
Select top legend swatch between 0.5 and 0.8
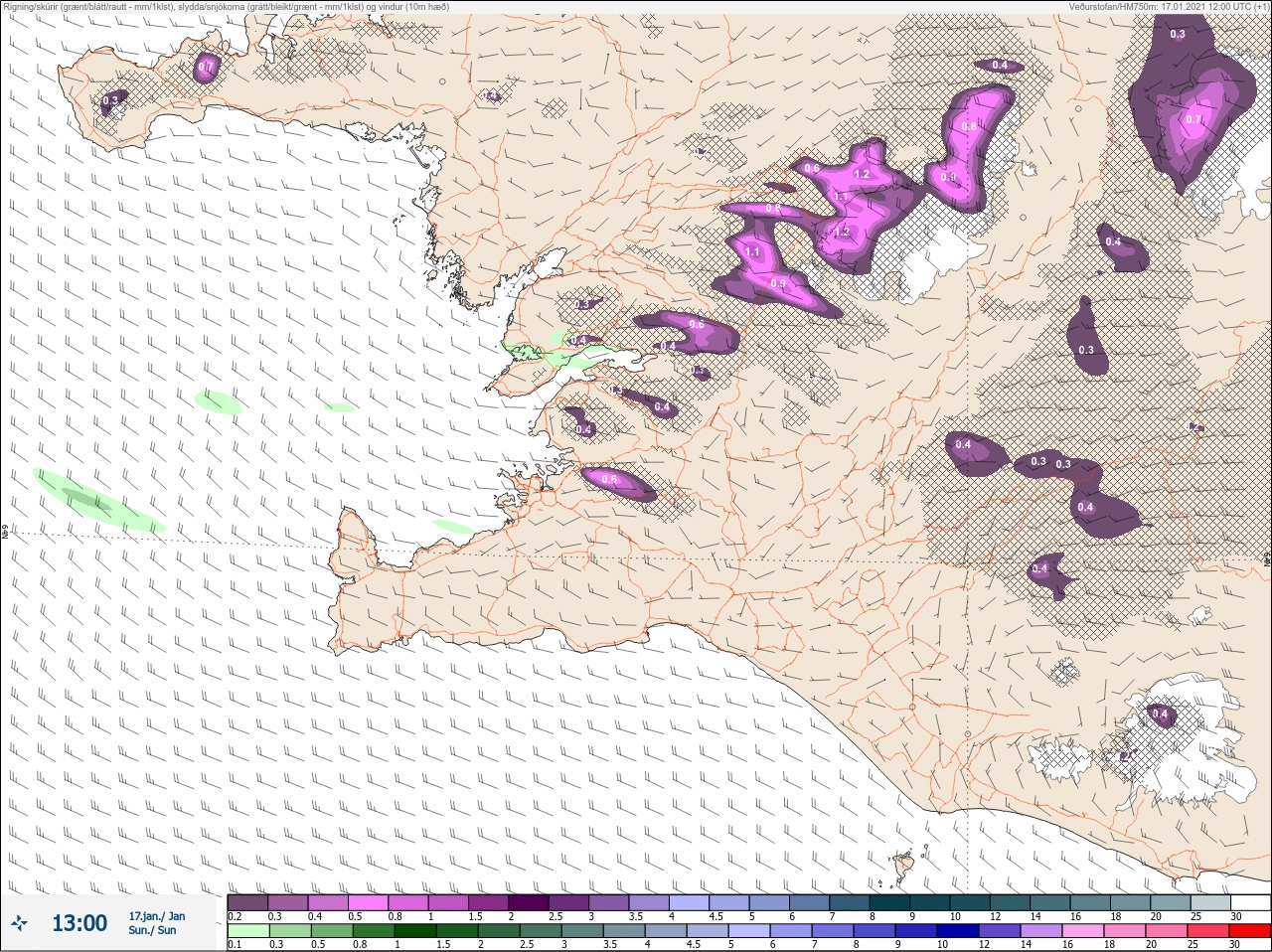(x=369, y=902)
